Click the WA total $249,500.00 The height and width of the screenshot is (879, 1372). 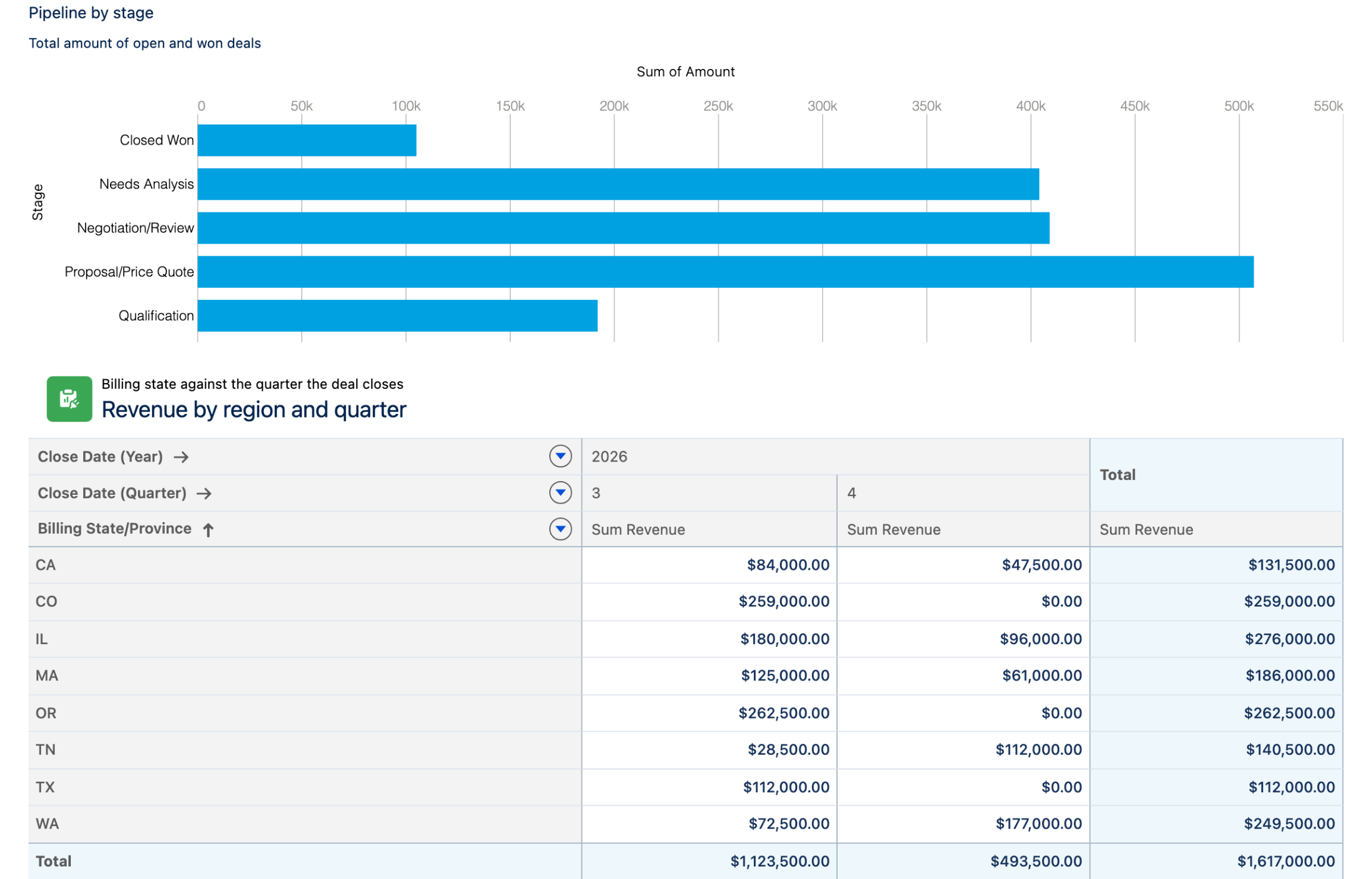[x=1289, y=824]
